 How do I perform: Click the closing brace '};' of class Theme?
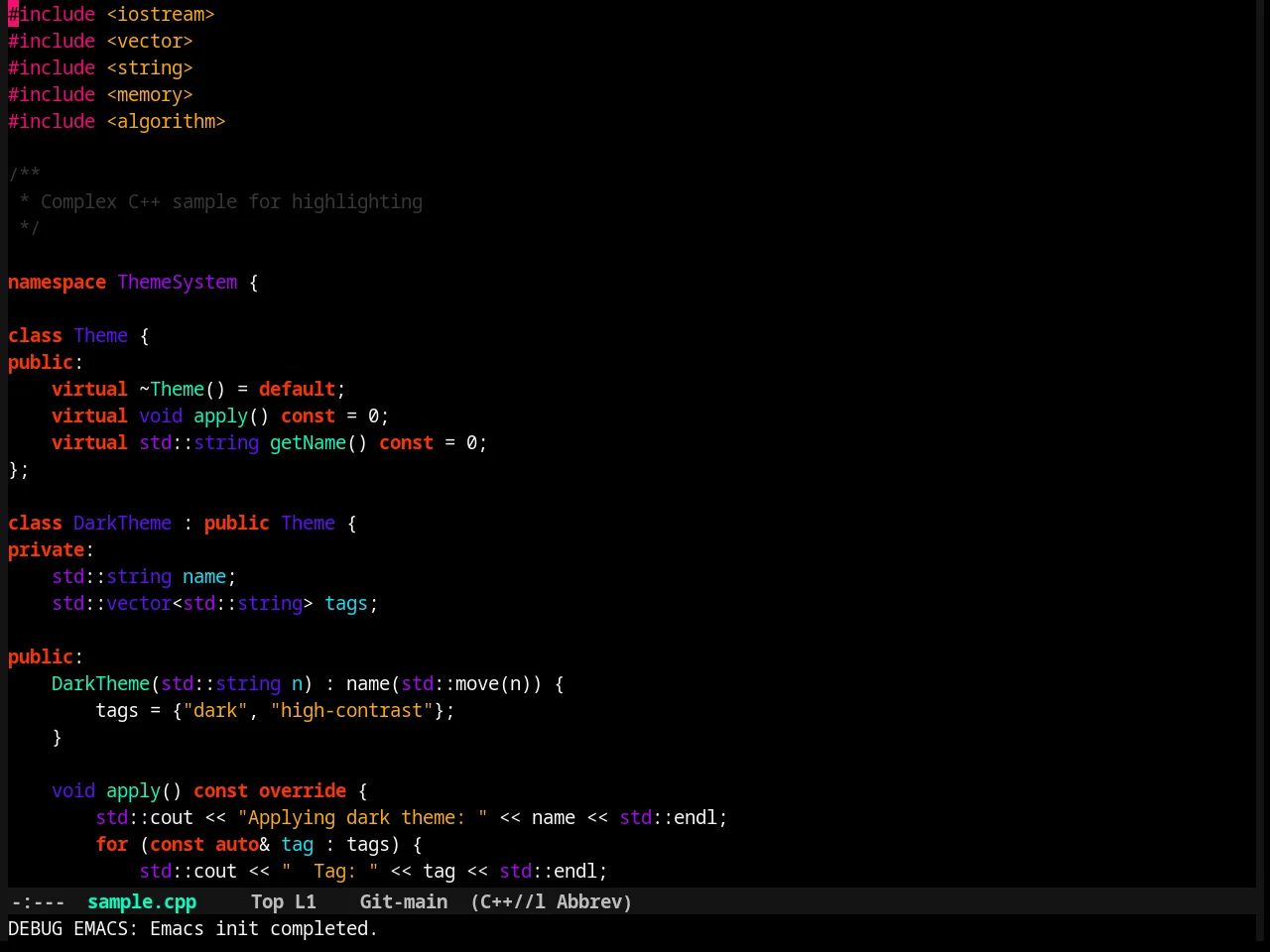tap(19, 469)
